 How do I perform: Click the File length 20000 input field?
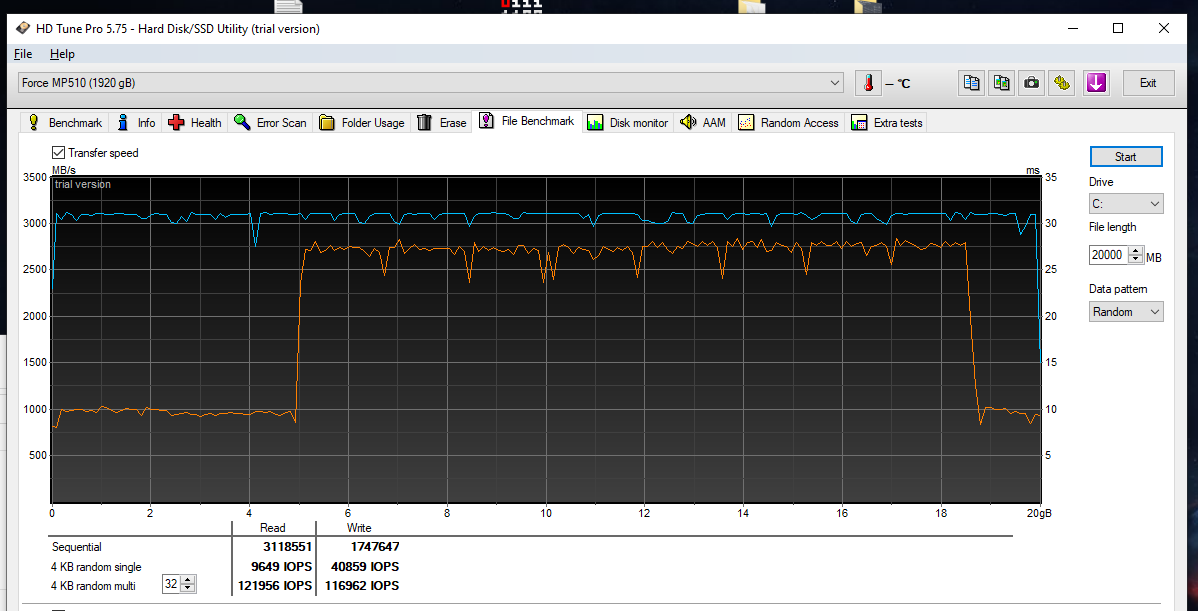click(1110, 255)
